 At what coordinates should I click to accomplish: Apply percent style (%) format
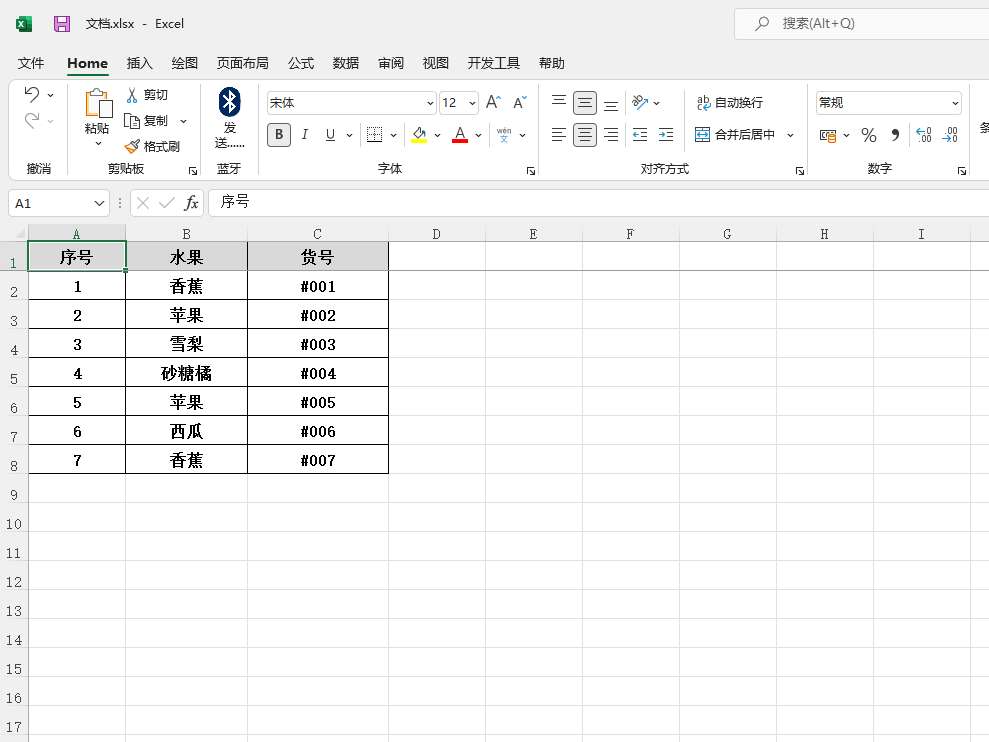869,135
